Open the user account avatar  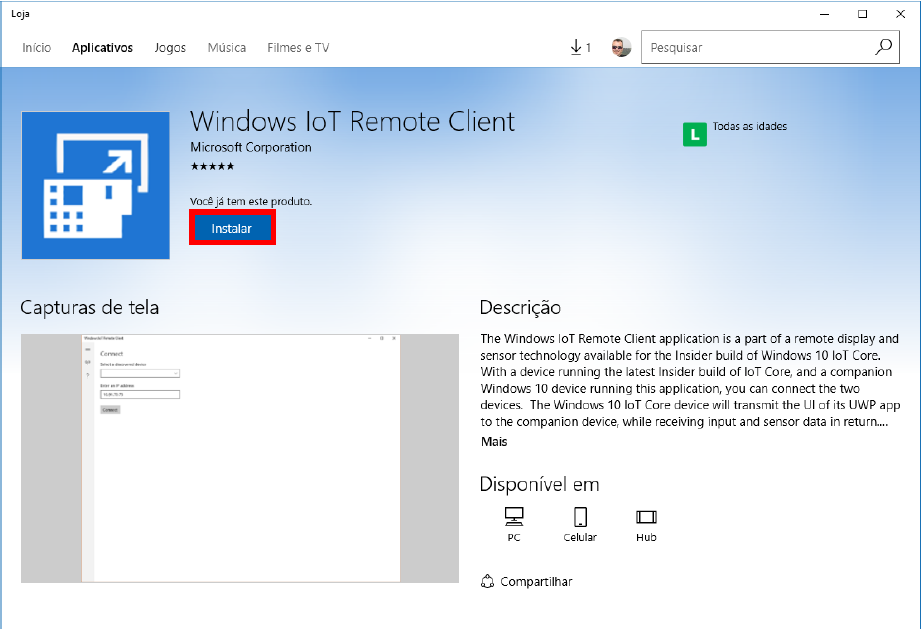(x=621, y=48)
